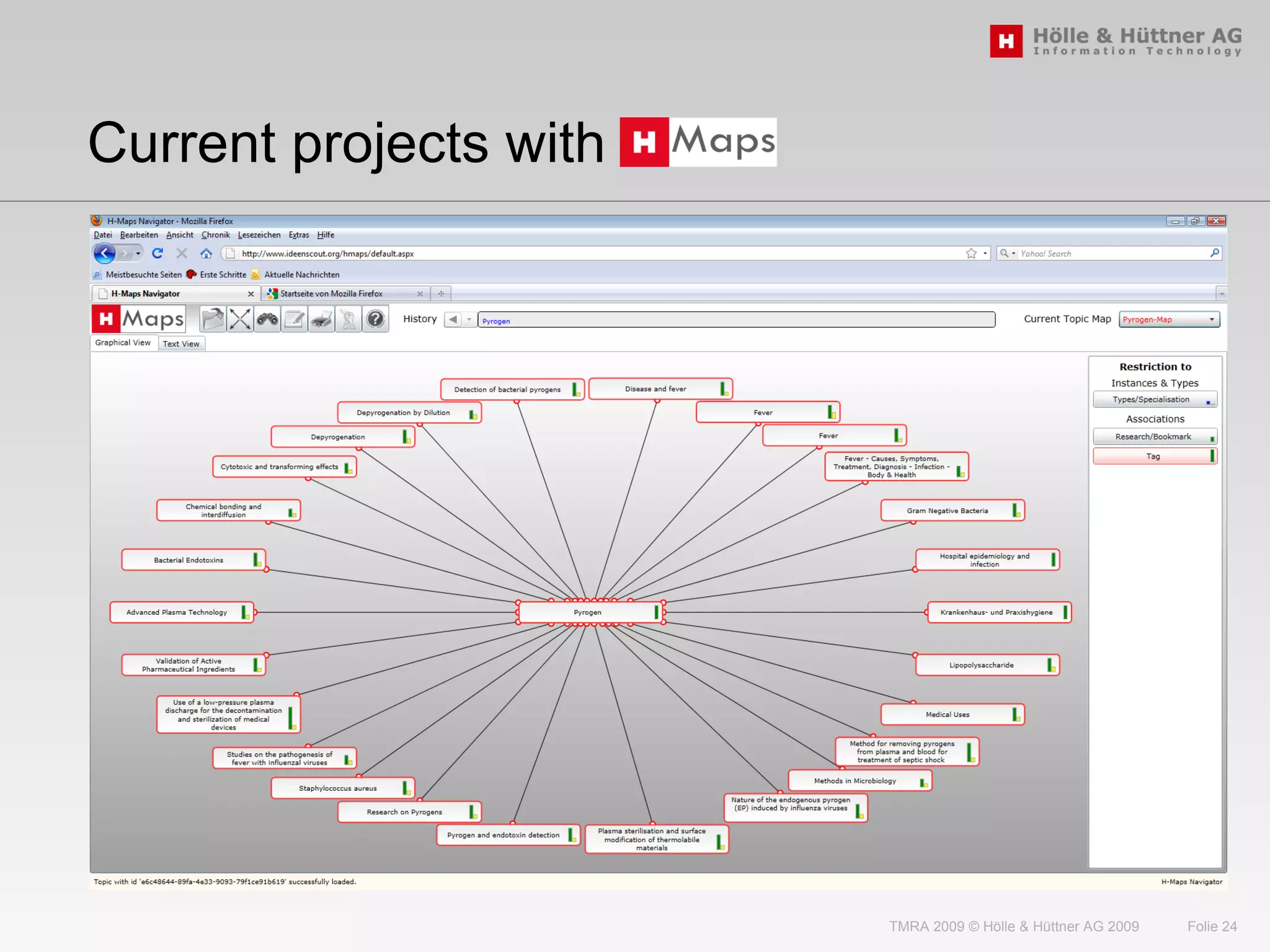Open a new browser tab
This screenshot has width=1270, height=952.
[x=441, y=293]
